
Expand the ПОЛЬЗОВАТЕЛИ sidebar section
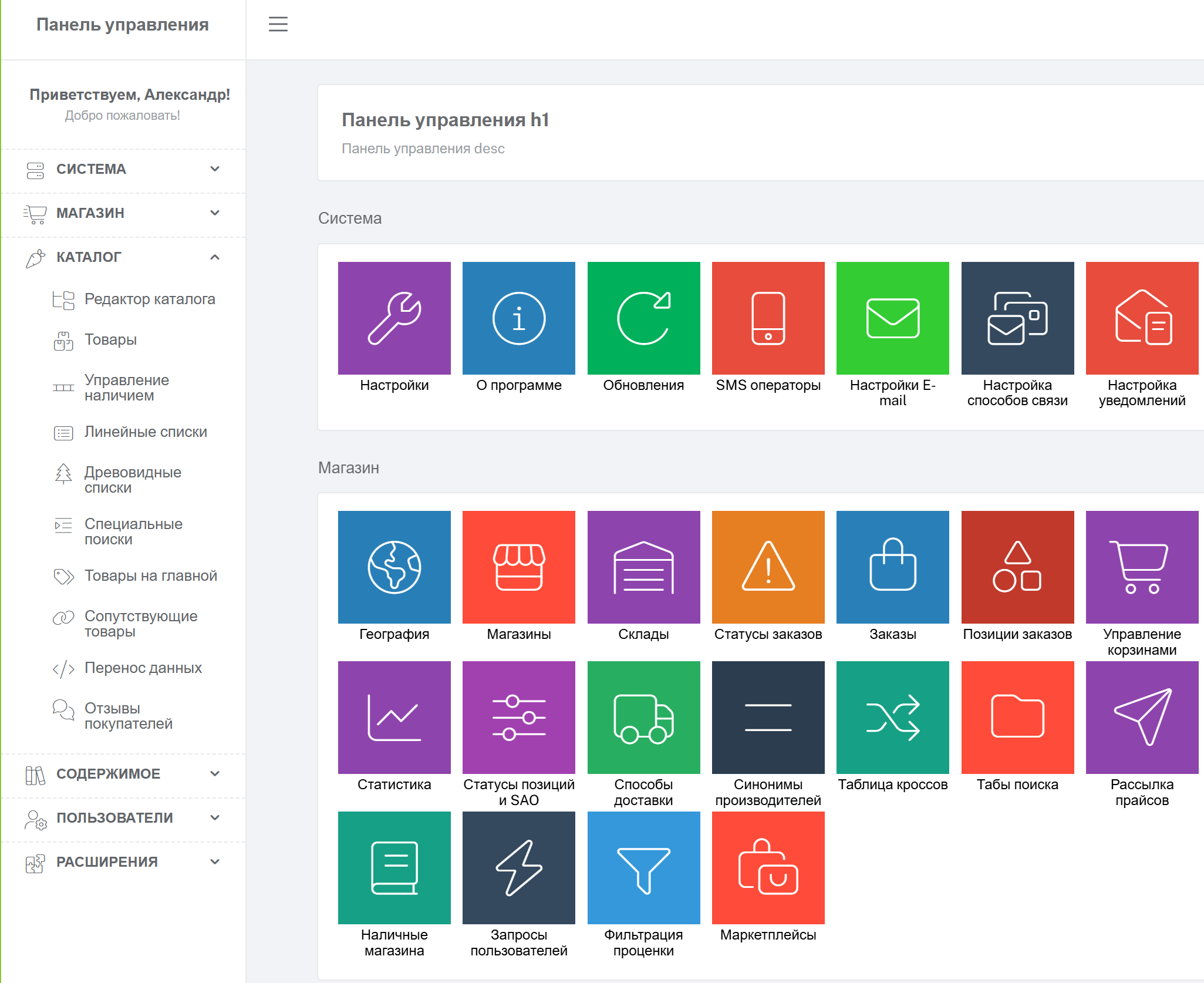[123, 818]
